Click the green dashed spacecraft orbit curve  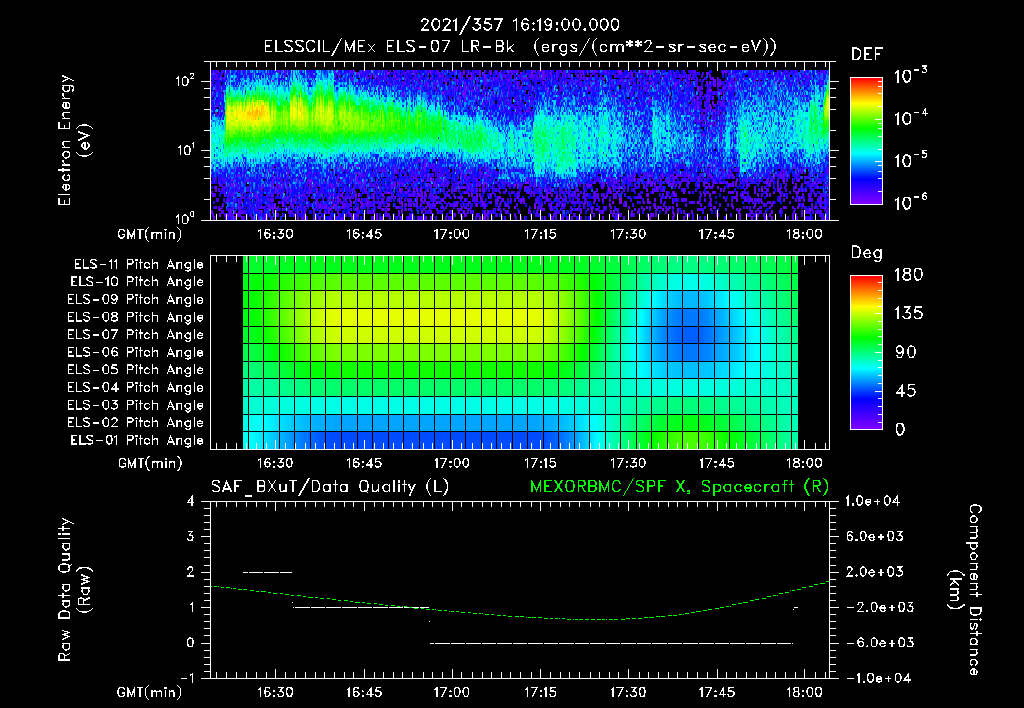pyautogui.click(x=519, y=616)
